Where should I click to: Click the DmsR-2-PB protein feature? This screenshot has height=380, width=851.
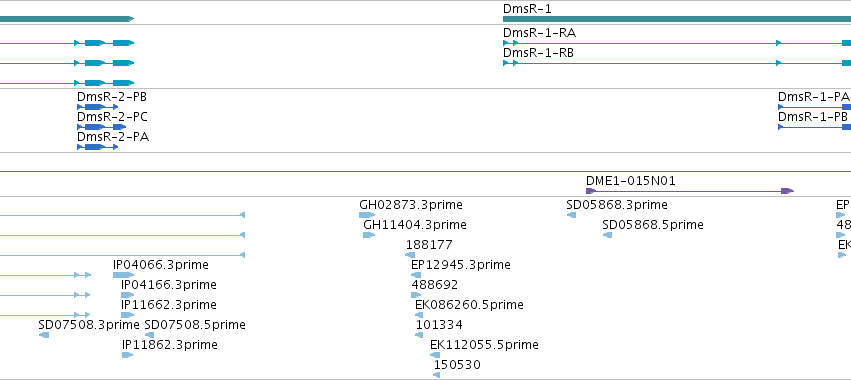coord(98,107)
